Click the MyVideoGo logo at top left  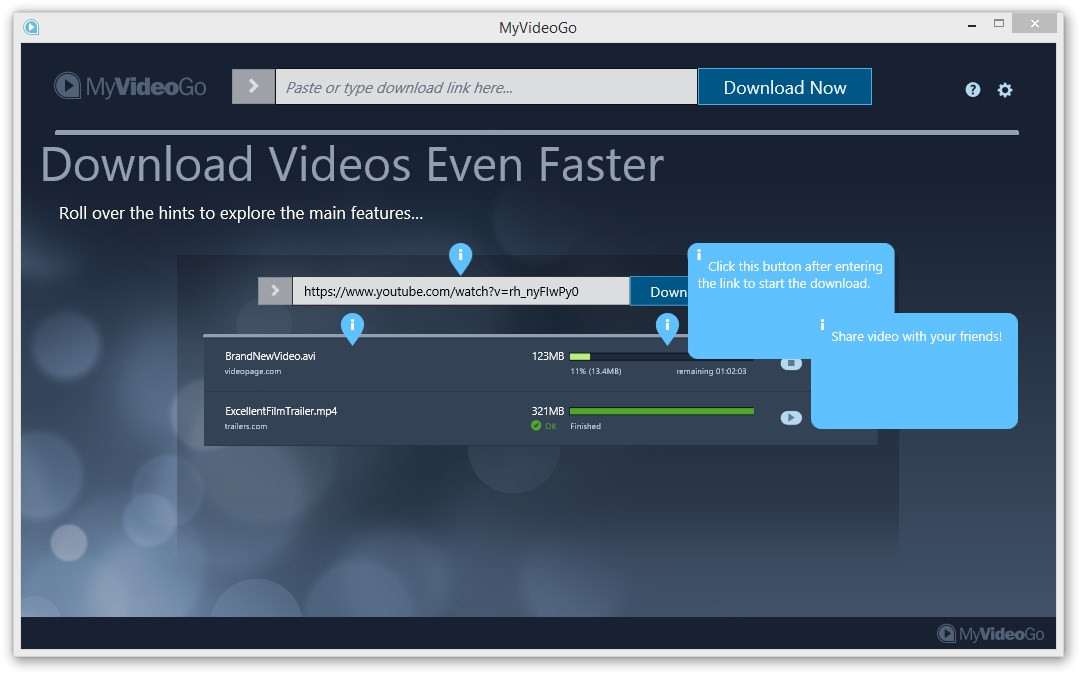click(130, 86)
